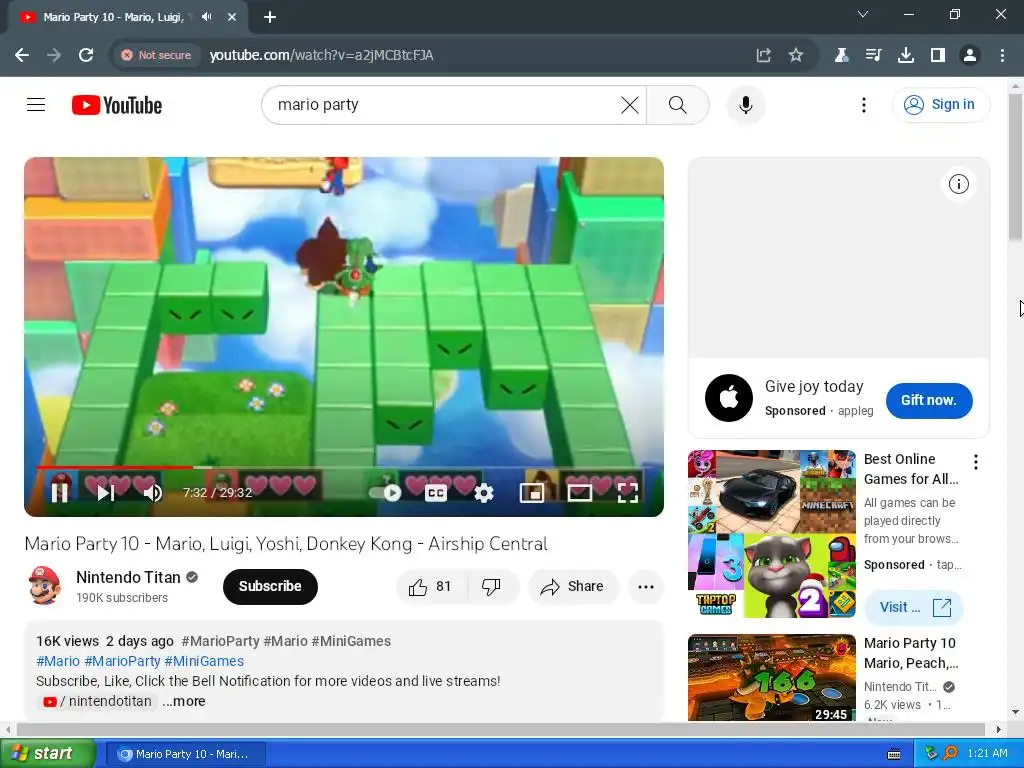Select the address bar URL

pyautogui.click(x=321, y=55)
